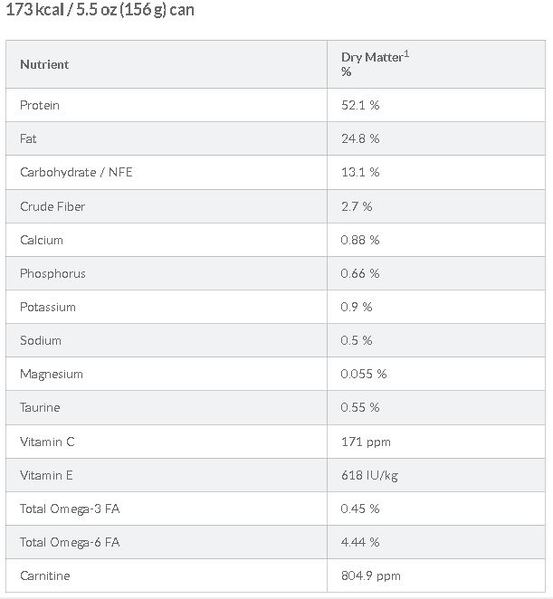Screen dimensions: 553x599
Task: Click the 173 kcal per can heading
Action: [x=100, y=10]
